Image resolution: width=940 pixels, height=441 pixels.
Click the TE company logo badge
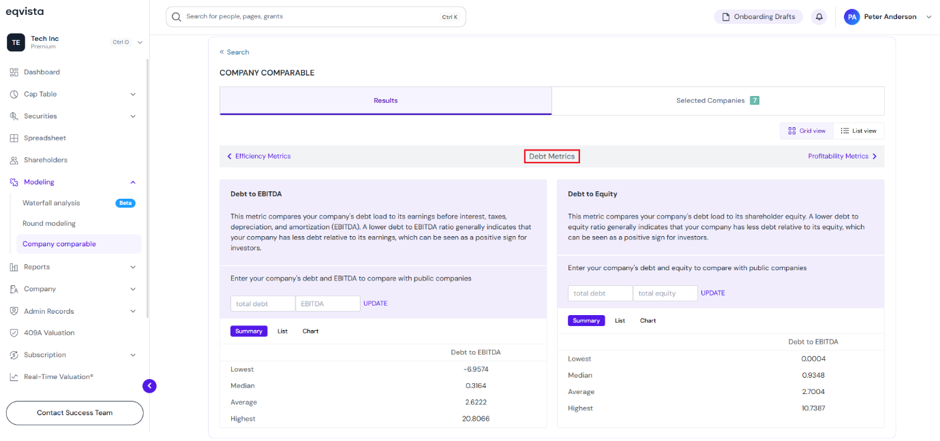coord(16,42)
